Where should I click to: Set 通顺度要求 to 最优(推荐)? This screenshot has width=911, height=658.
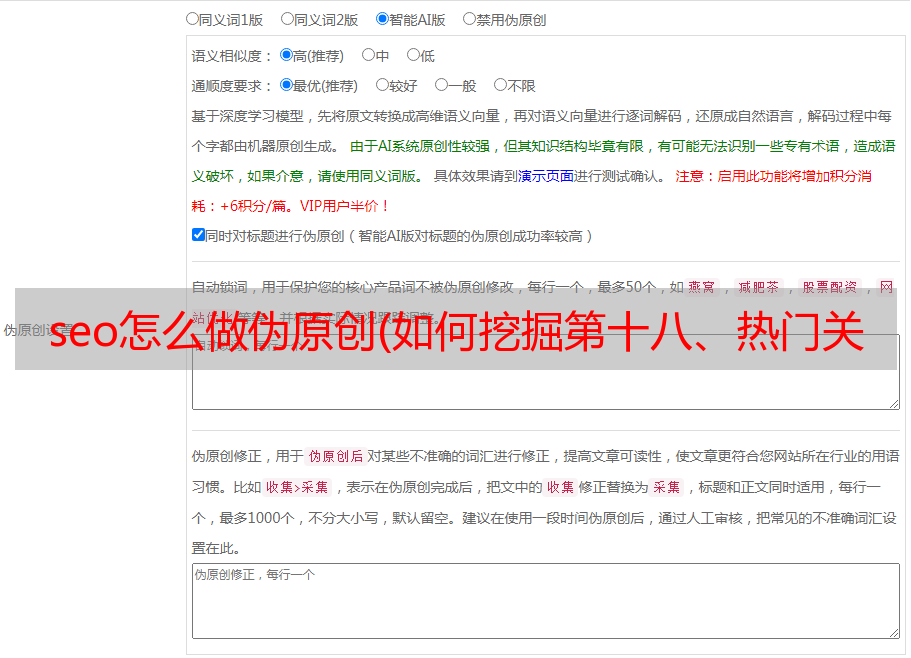[x=286, y=85]
